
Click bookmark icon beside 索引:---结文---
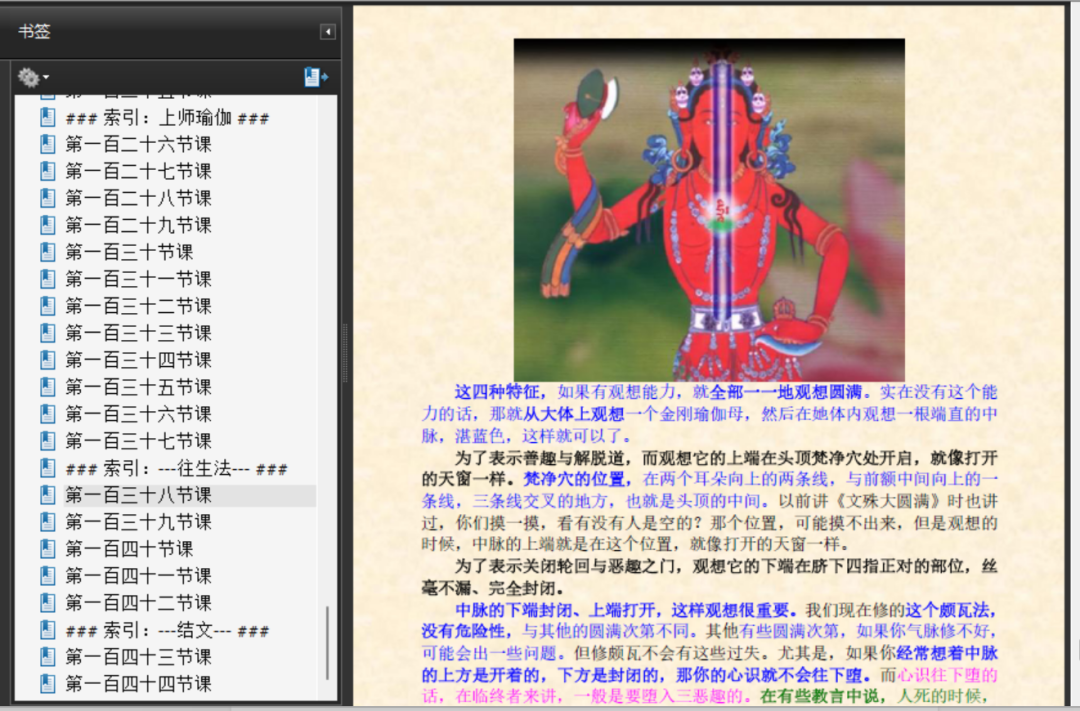(x=48, y=630)
